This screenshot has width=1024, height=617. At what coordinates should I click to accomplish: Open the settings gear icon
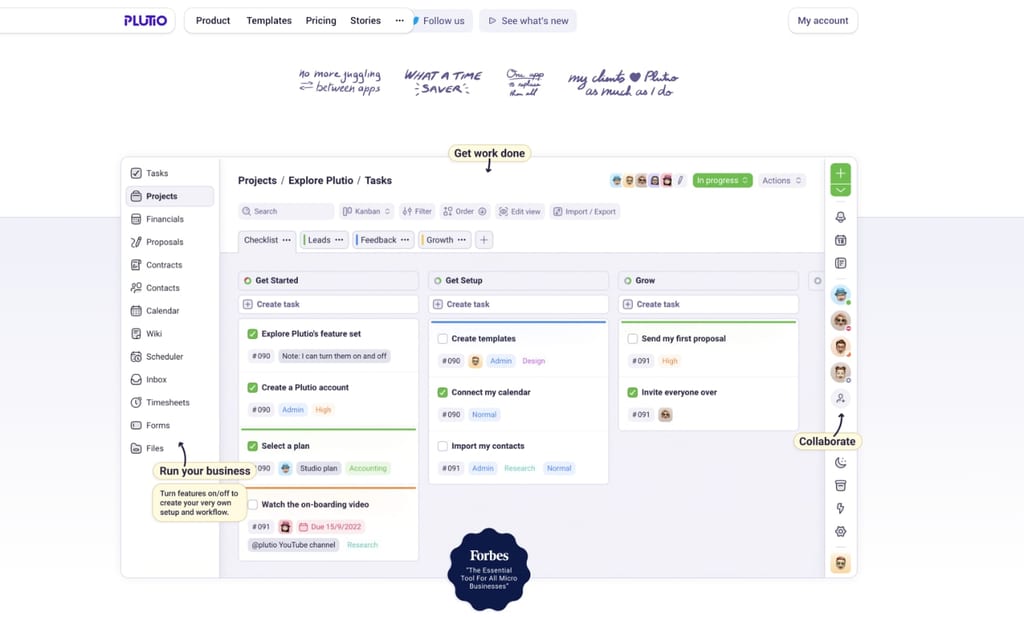[x=840, y=531]
